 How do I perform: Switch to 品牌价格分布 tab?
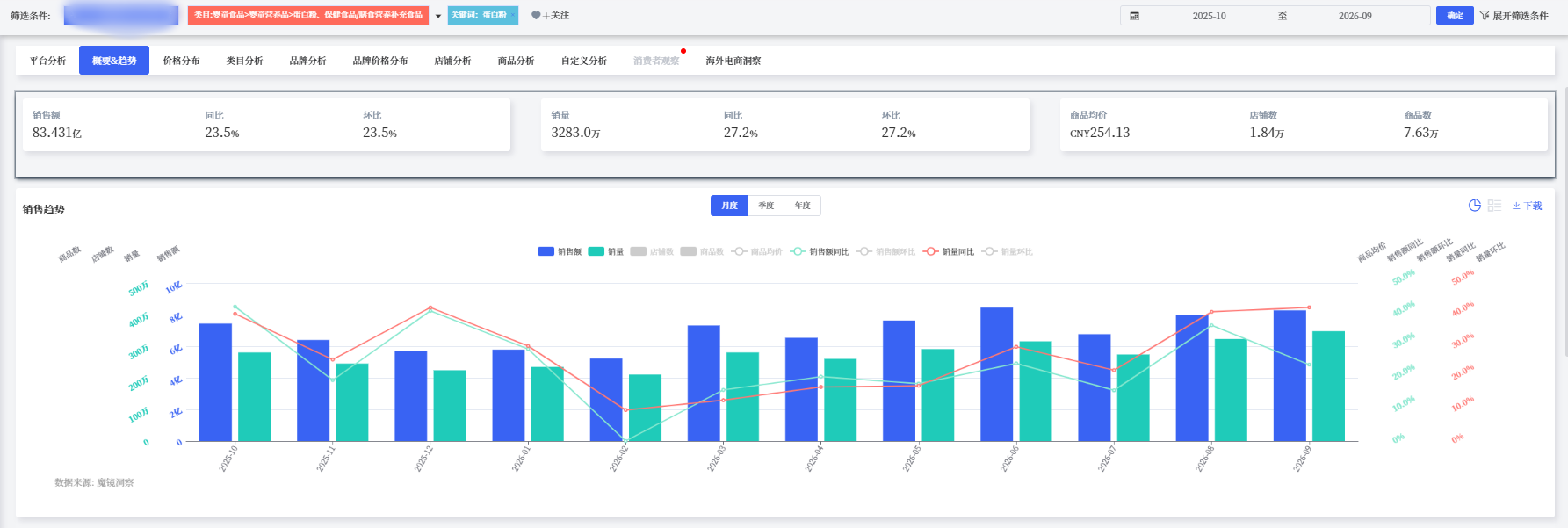(x=380, y=61)
